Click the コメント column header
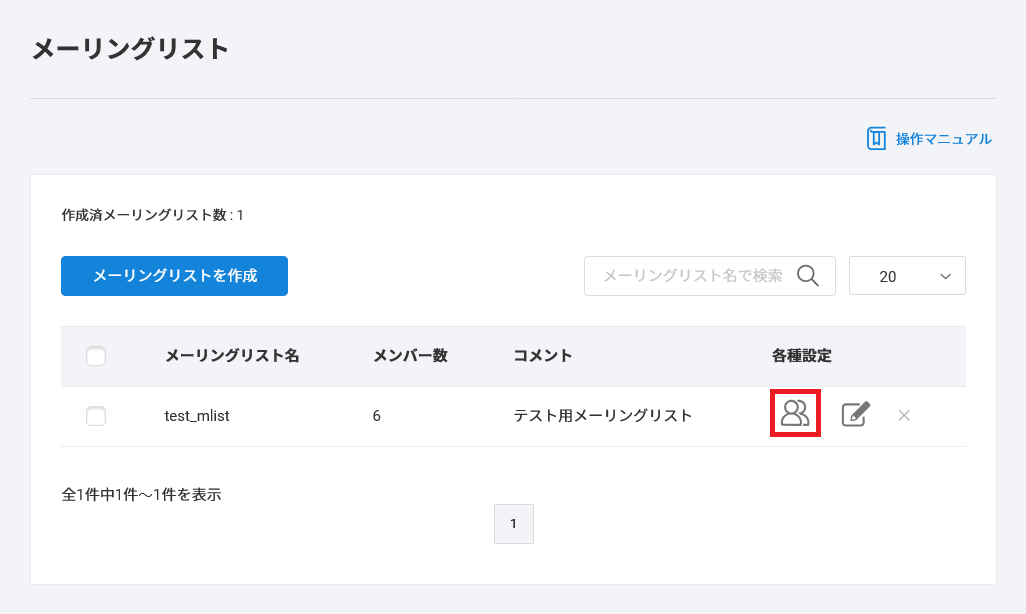The image size is (1026, 614). coord(543,356)
